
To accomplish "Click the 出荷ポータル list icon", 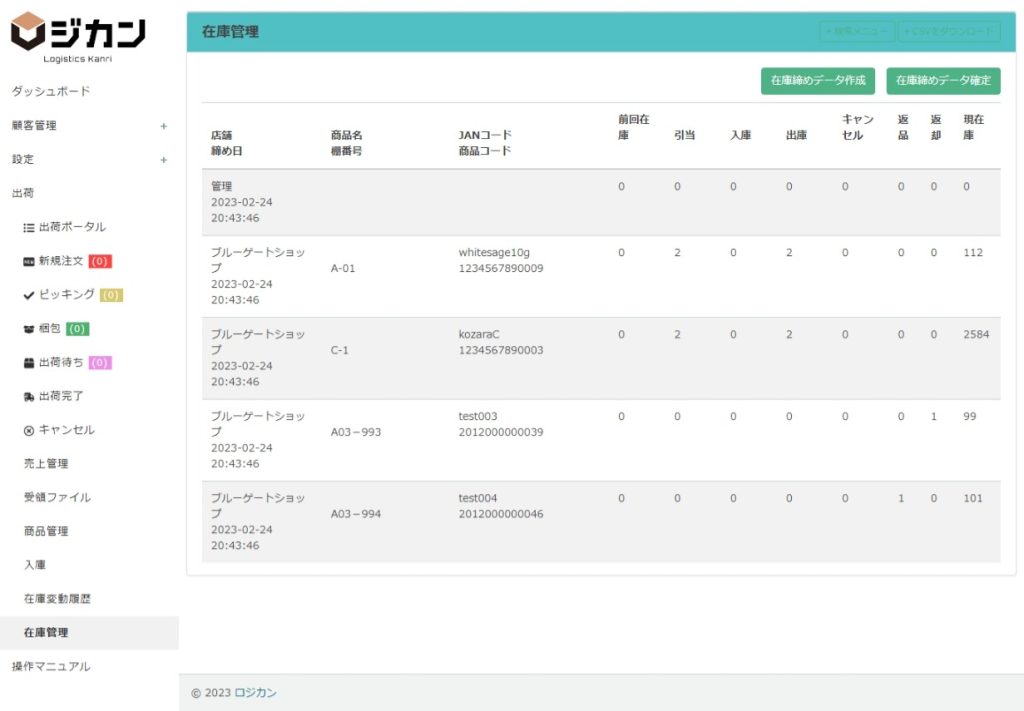I will [29, 227].
